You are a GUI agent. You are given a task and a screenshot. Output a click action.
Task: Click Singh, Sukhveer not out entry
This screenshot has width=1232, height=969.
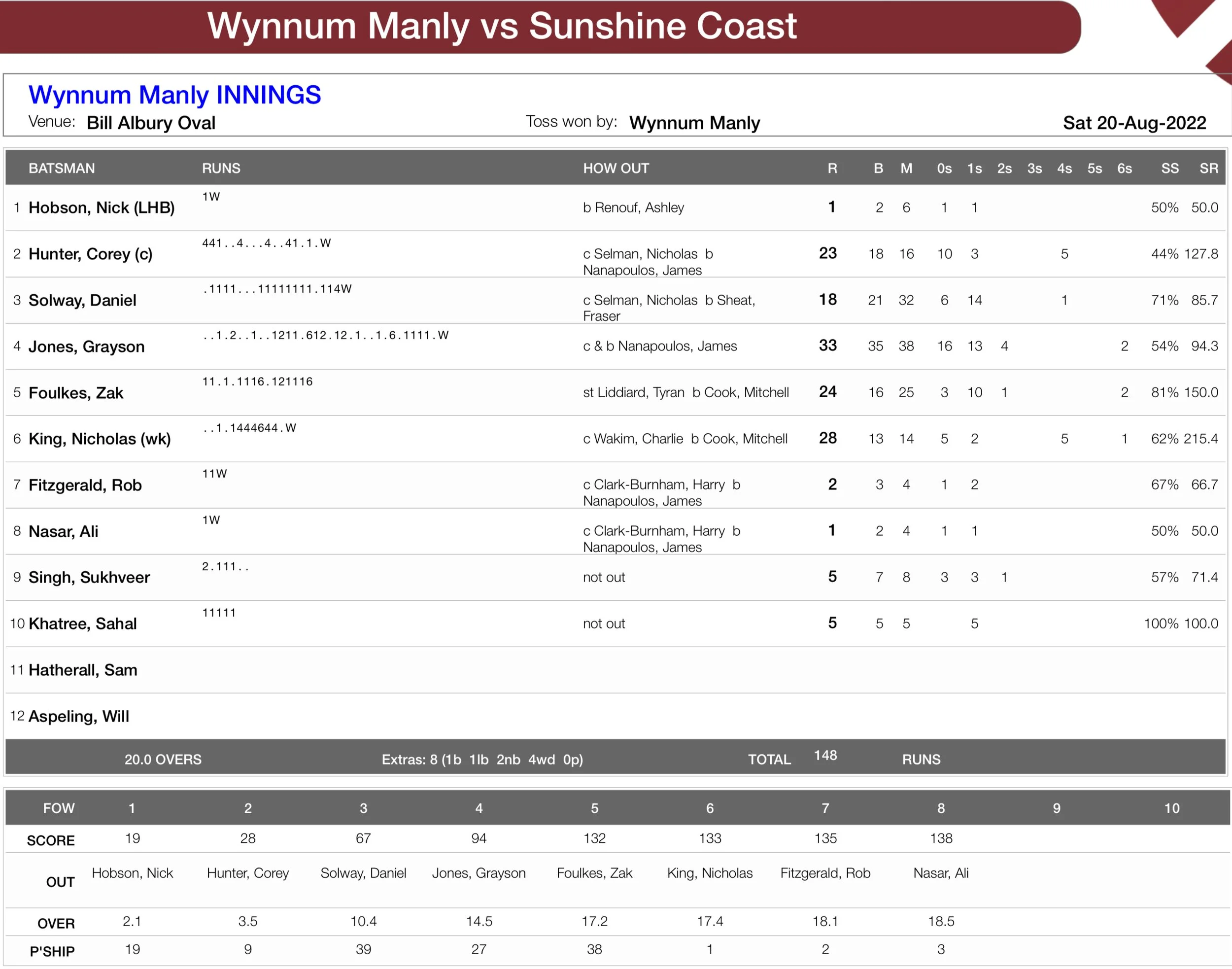tap(604, 578)
